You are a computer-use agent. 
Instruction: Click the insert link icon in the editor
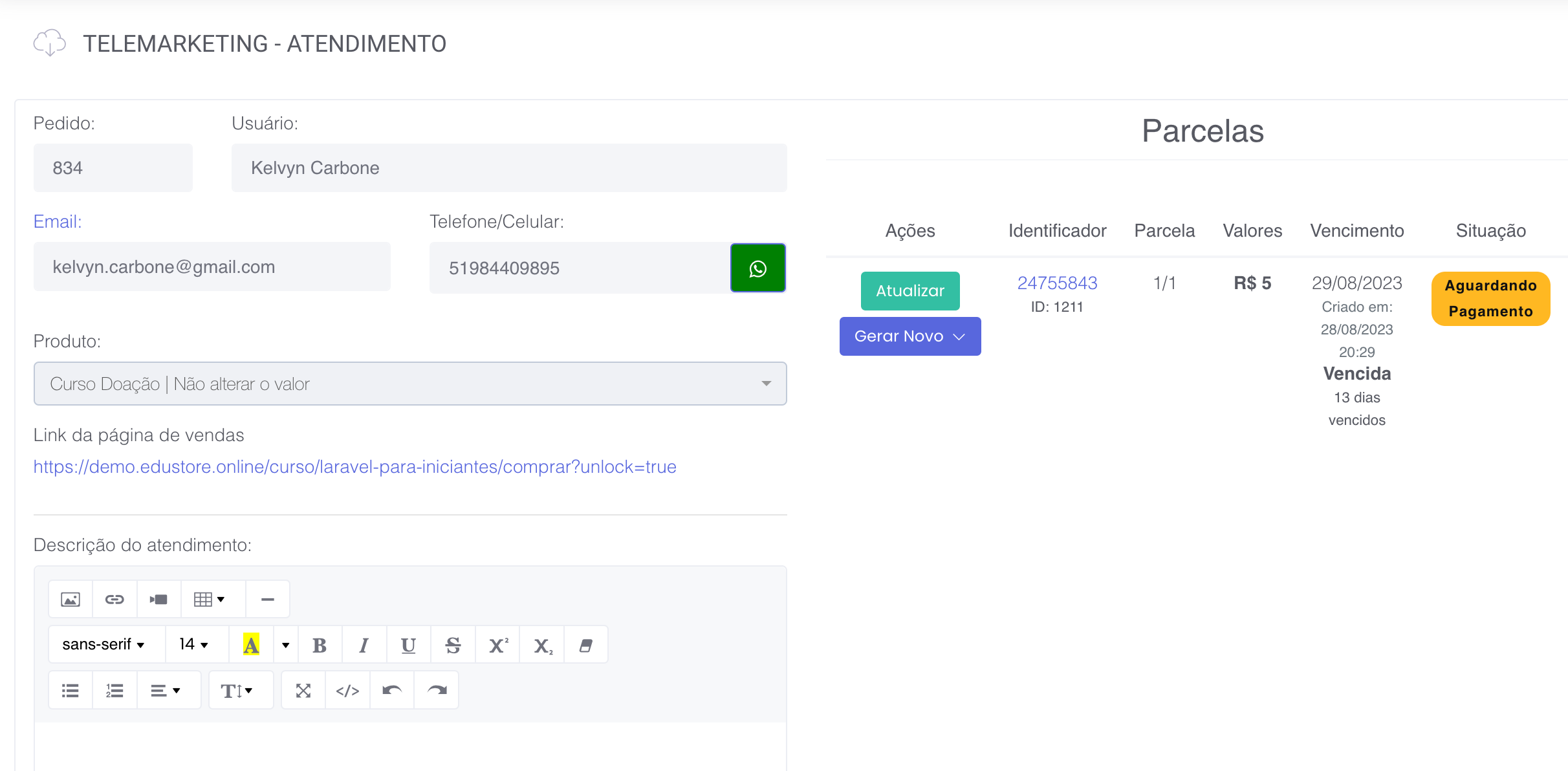pos(114,600)
